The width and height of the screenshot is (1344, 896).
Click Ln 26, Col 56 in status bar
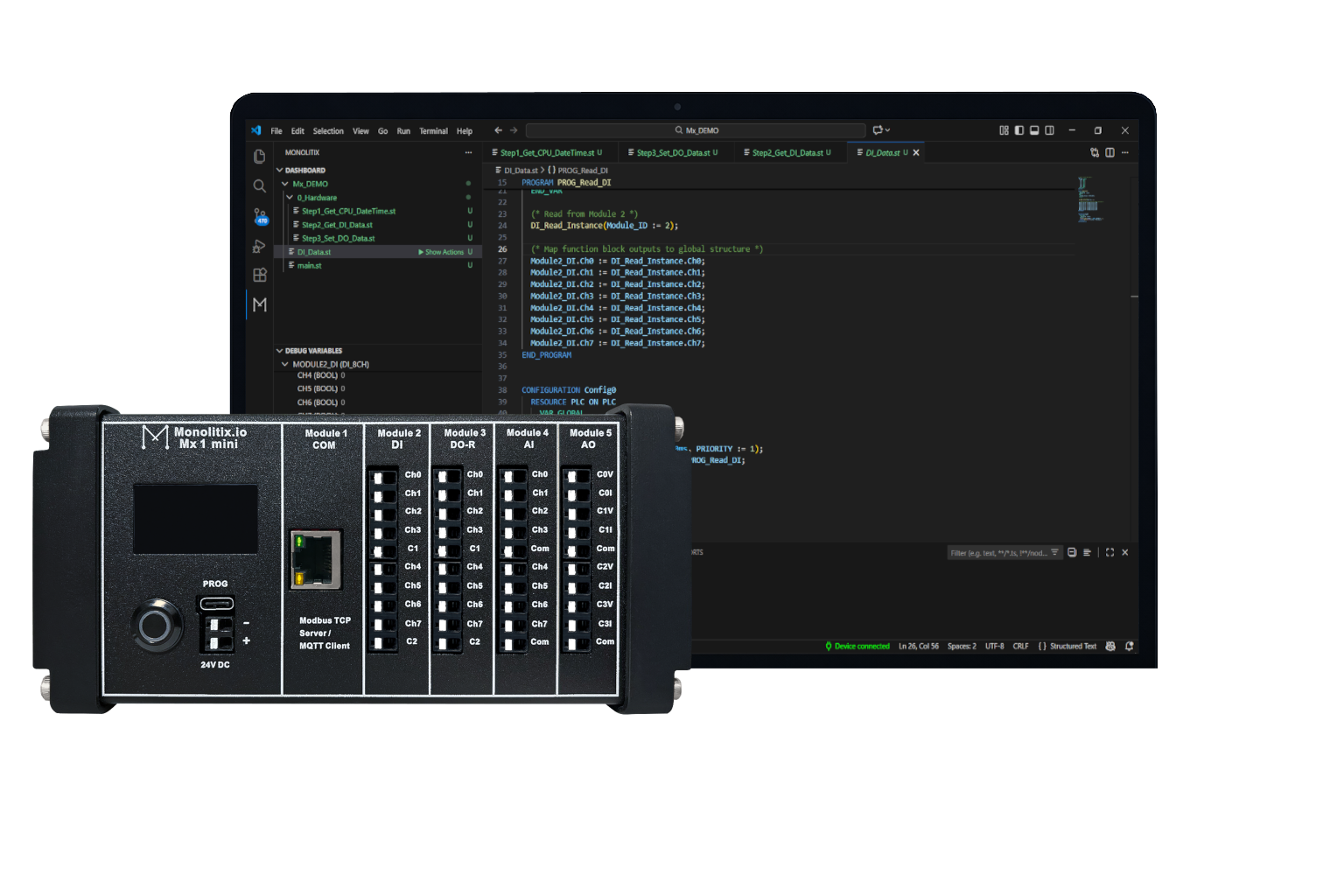click(x=919, y=647)
